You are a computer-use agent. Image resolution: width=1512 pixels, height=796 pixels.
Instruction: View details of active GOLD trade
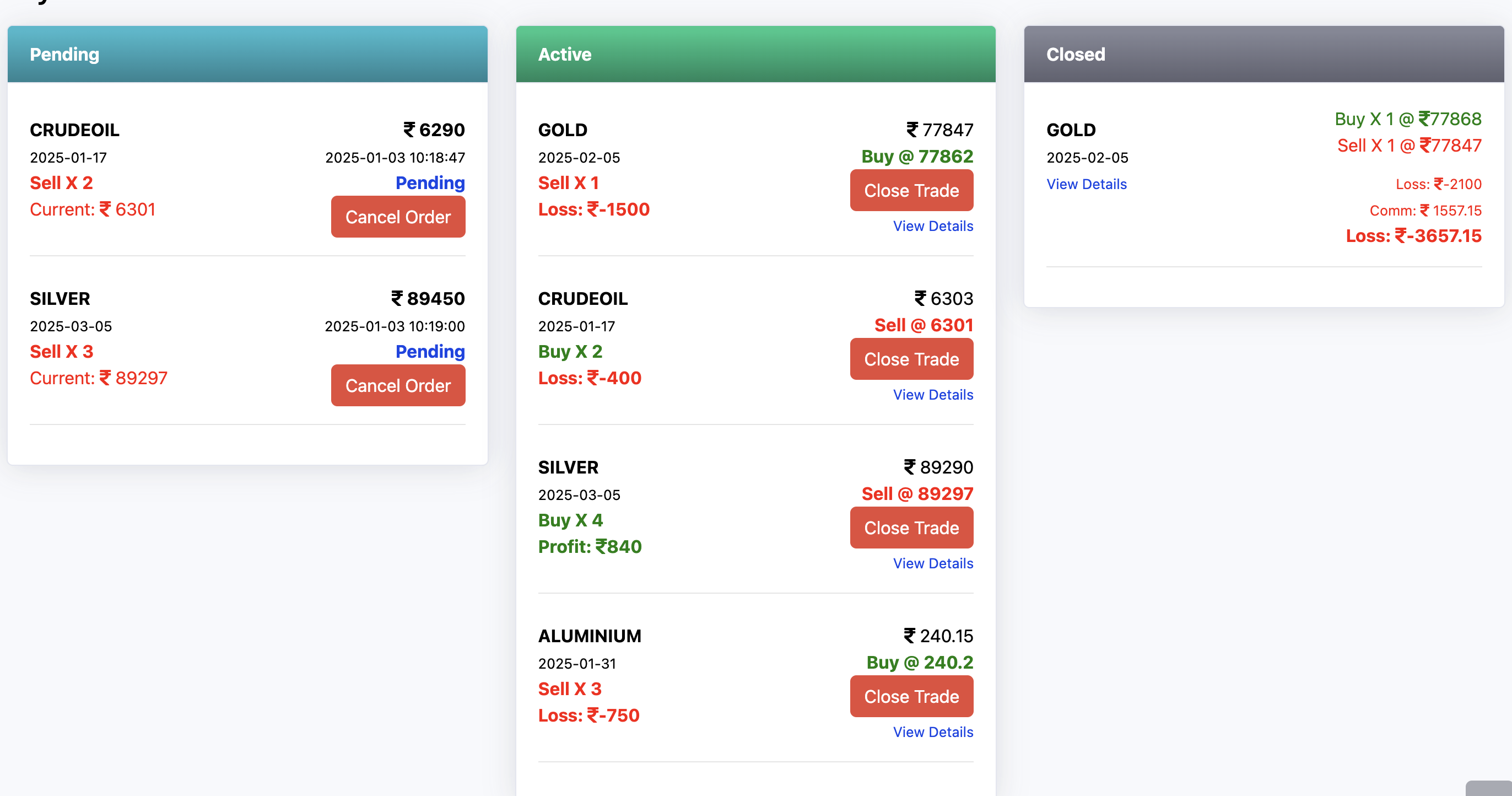click(x=933, y=226)
